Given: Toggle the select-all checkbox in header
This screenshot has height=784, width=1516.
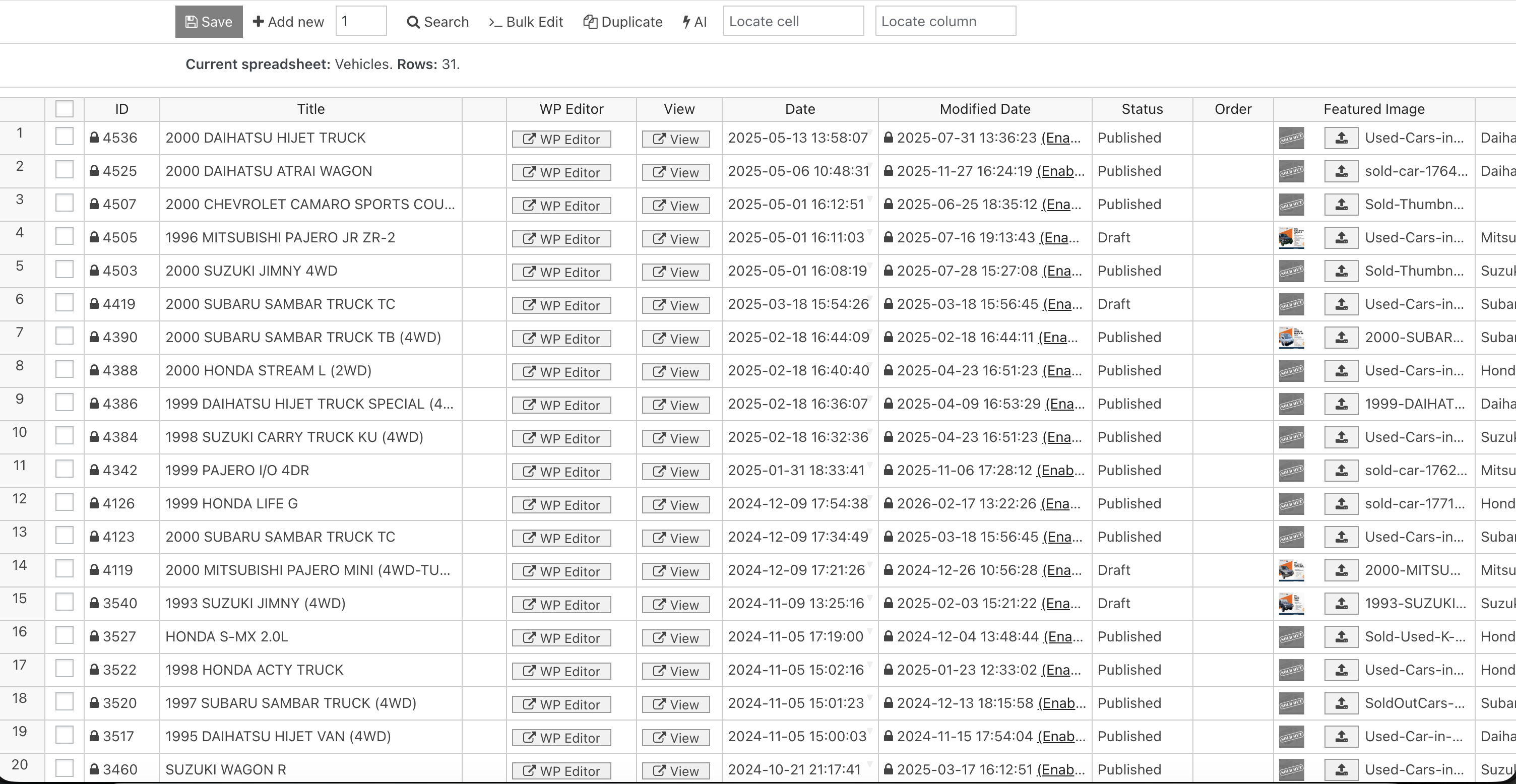Looking at the screenshot, I should (64, 109).
